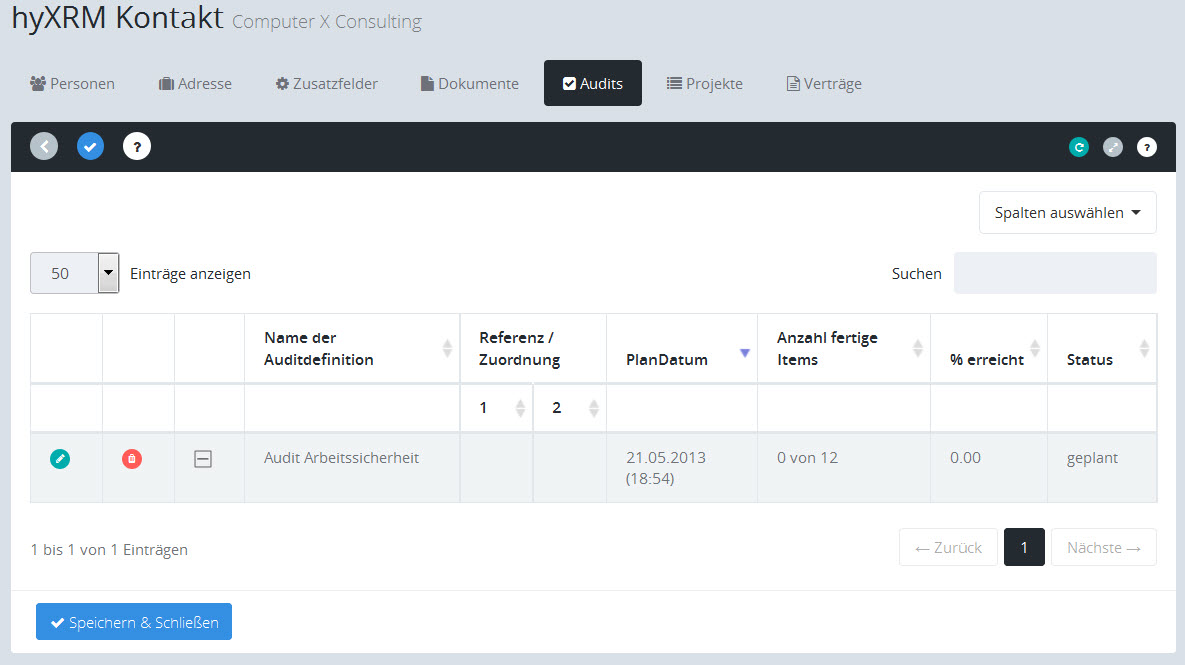Delete Audit Arbeitssicherheit with red trash icon
Image resolution: width=1185 pixels, height=665 pixels.
coord(132,459)
